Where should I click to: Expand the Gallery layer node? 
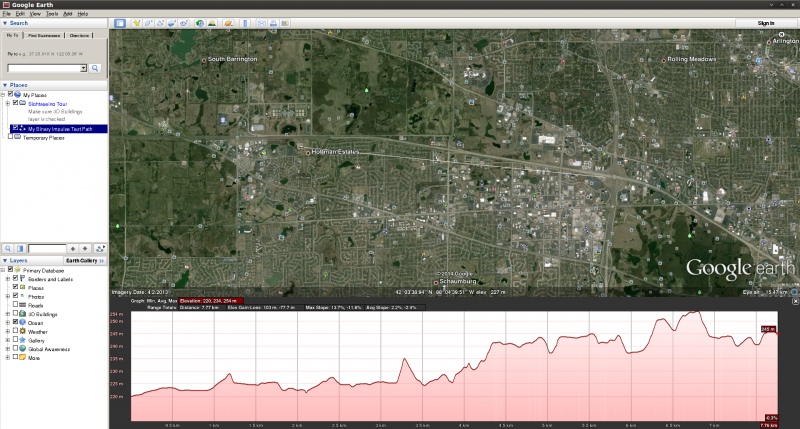click(8, 340)
